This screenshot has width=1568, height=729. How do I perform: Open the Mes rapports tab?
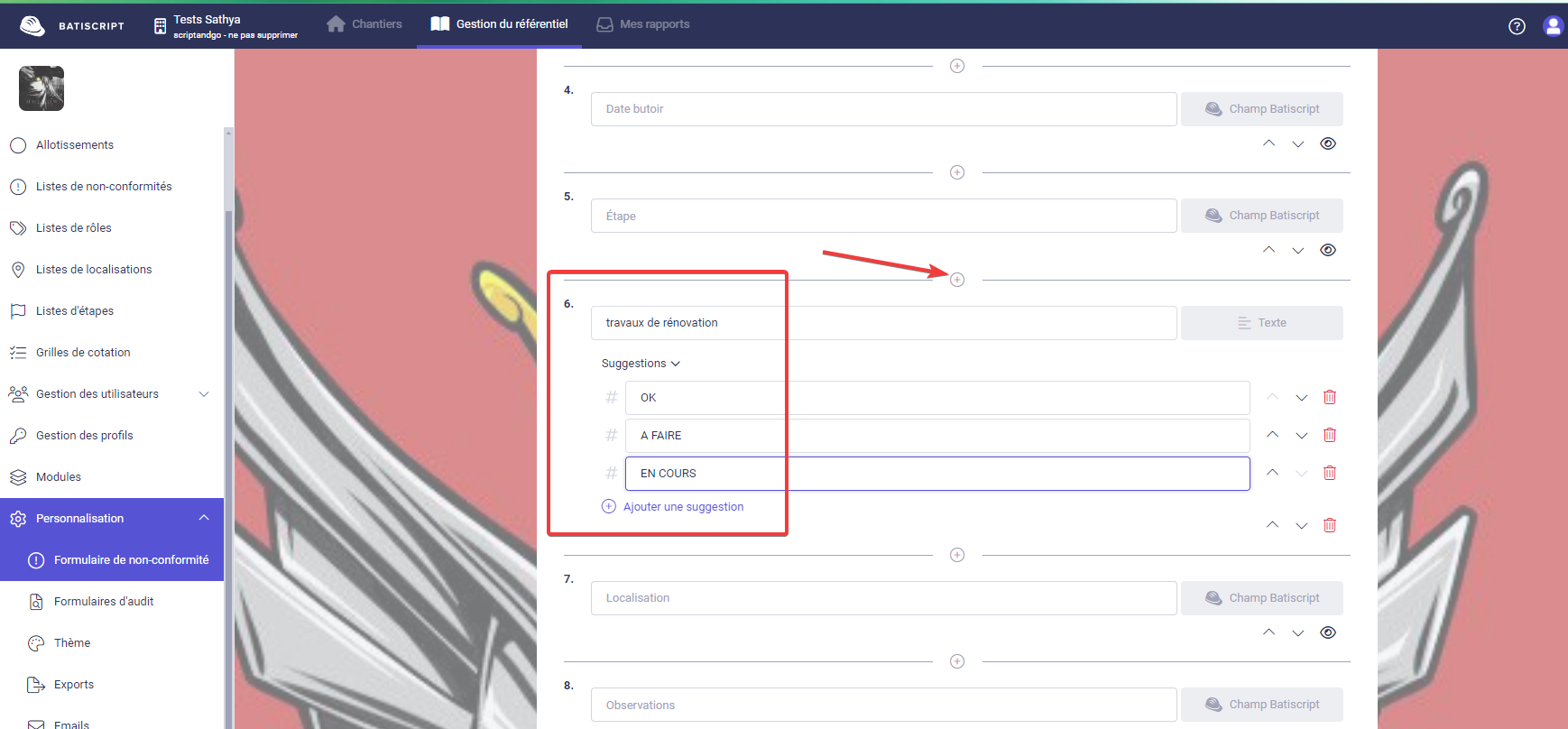coord(643,24)
